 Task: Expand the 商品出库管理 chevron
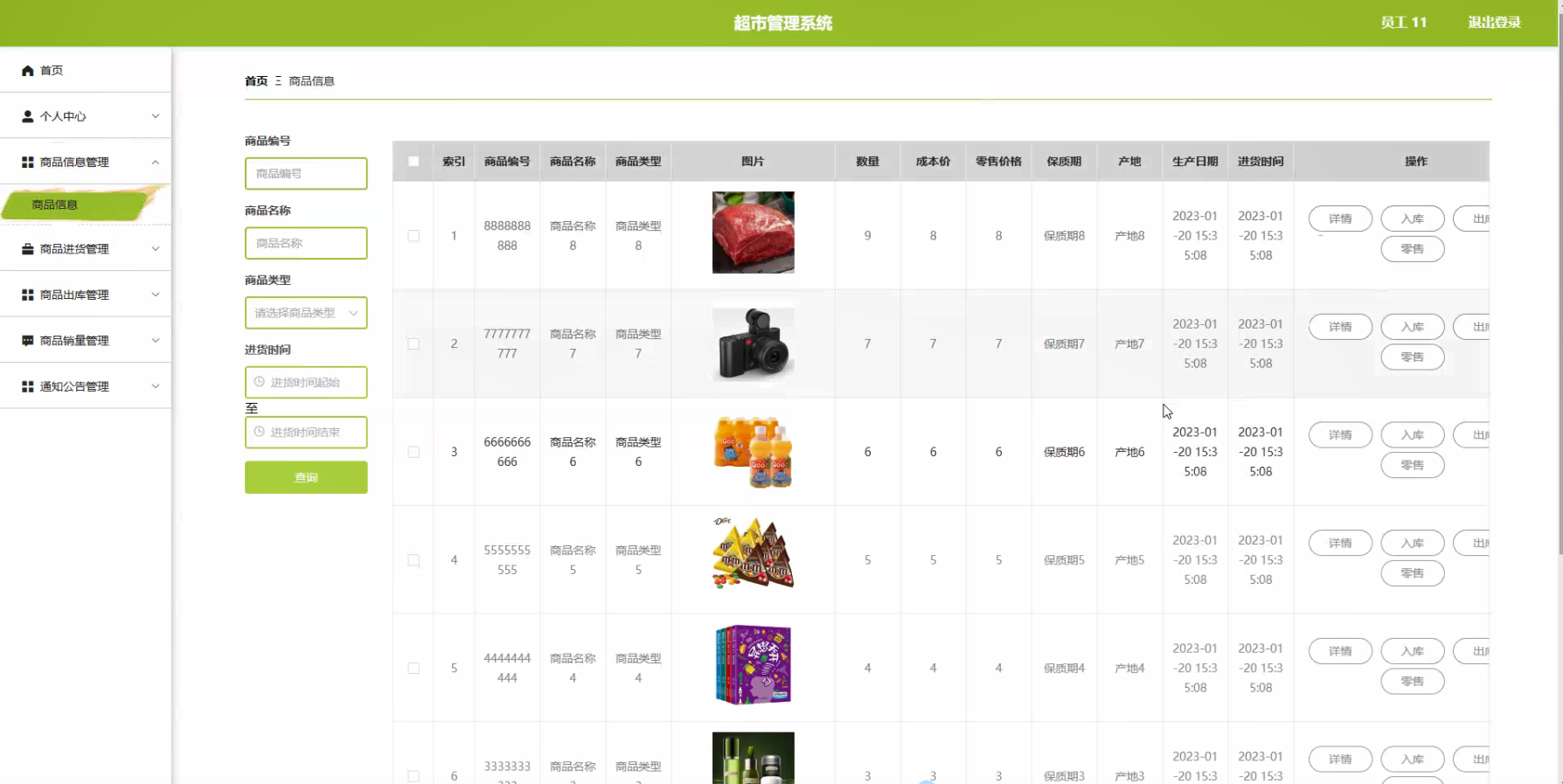click(156, 295)
